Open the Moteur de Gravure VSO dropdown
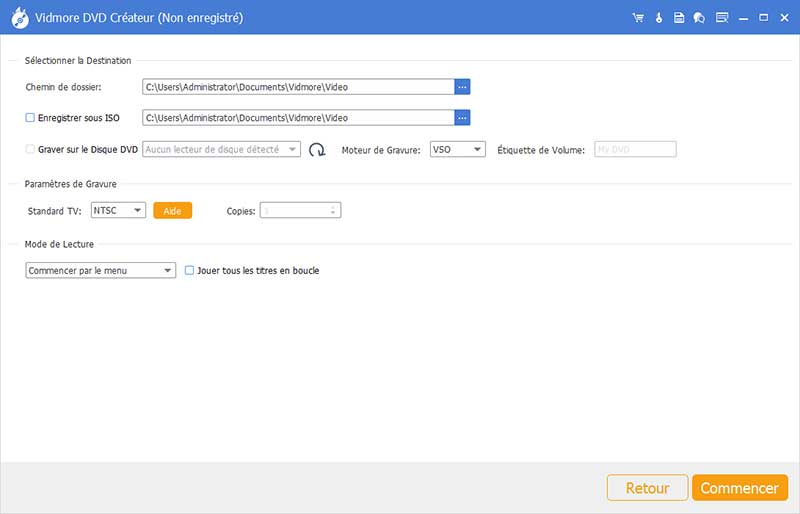This screenshot has height=514, width=800. pyautogui.click(x=457, y=150)
